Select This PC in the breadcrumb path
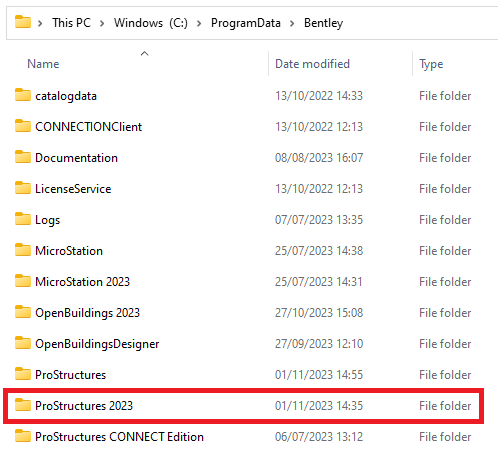Screen dimensions: 498x455 click(71, 23)
